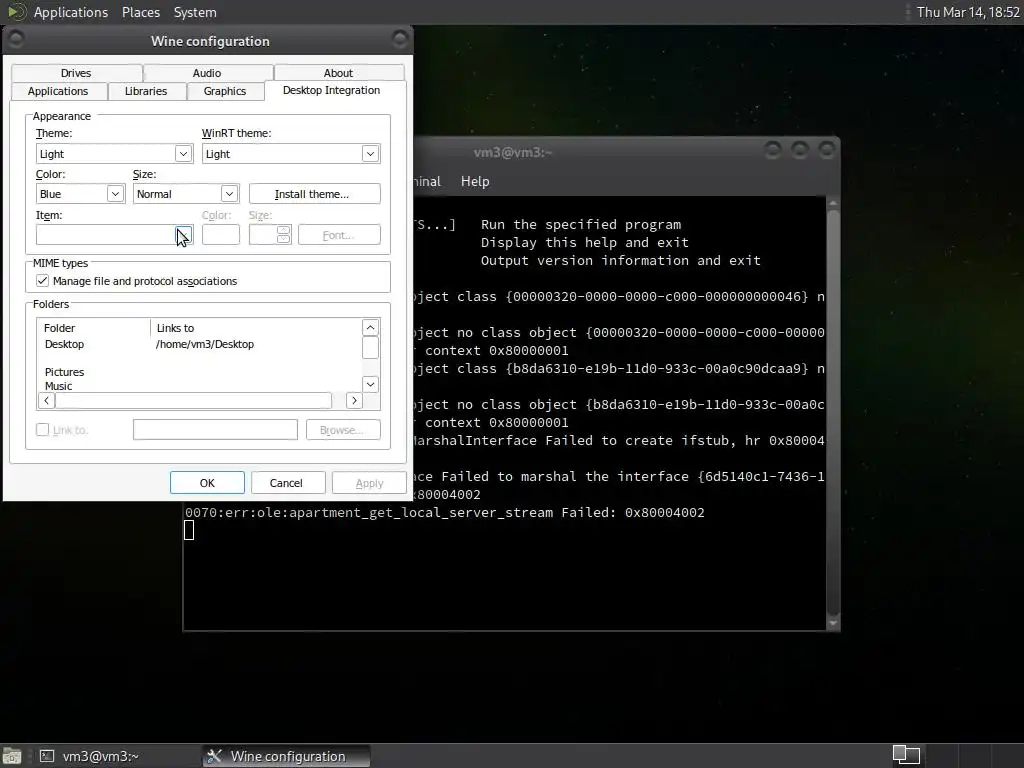Click the terminal scrollbar down arrow
Image resolution: width=1024 pixels, height=768 pixels.
click(833, 623)
